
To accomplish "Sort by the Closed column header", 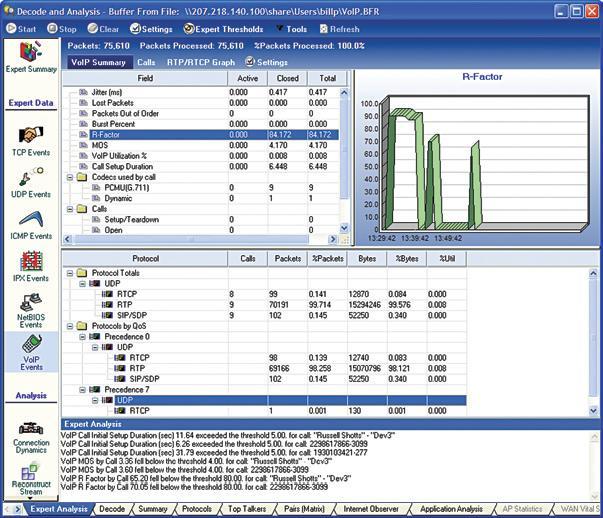I will tap(287, 78).
